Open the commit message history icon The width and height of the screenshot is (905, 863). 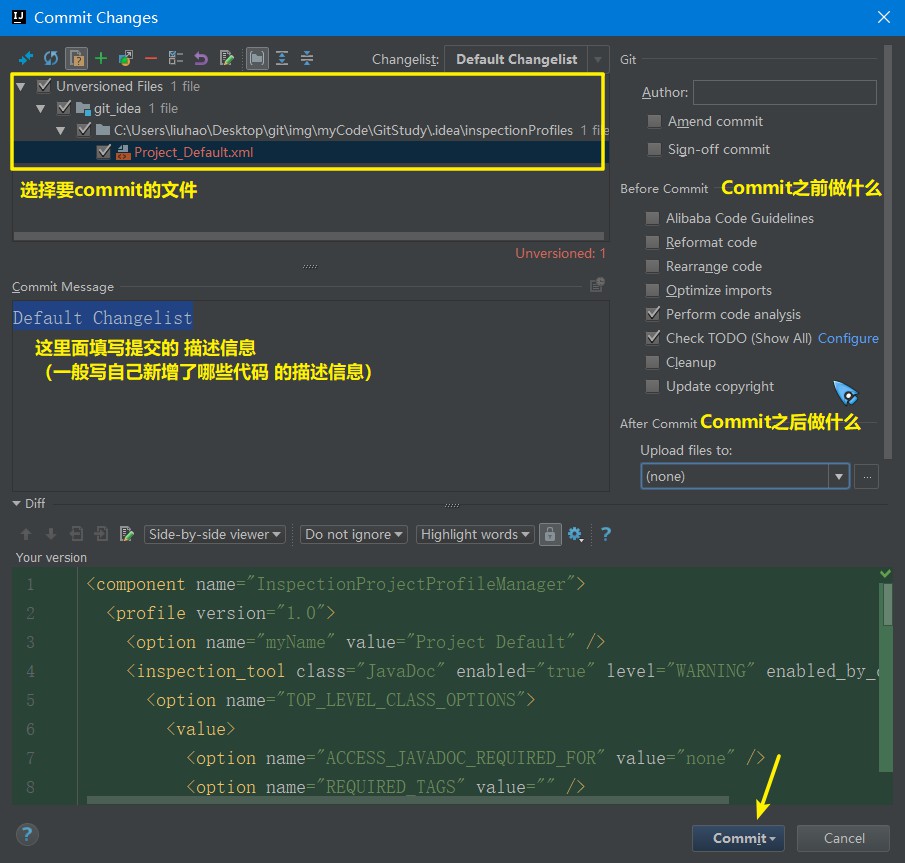597,285
